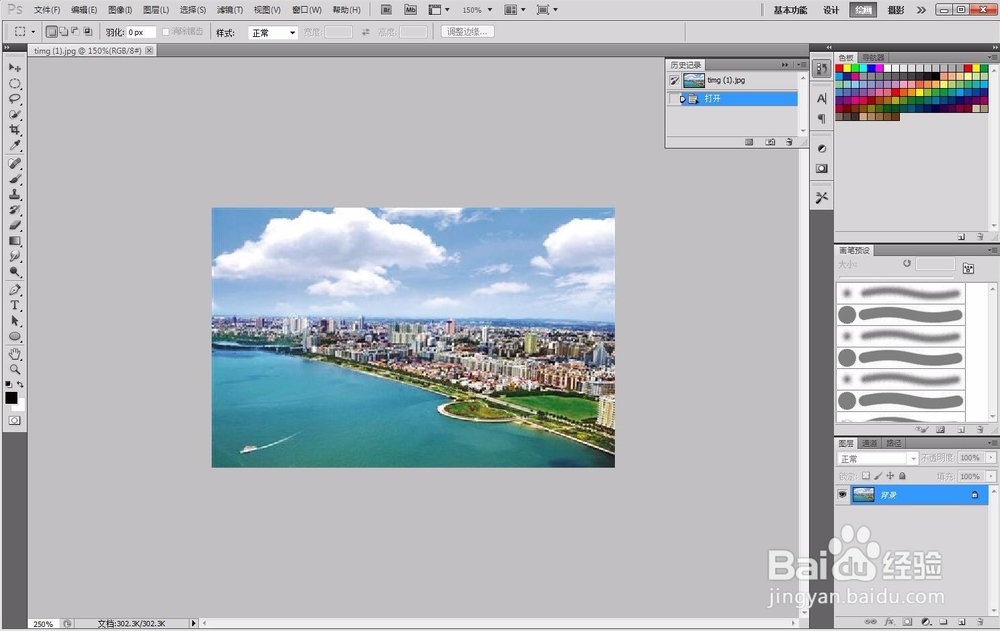
Task: Switch to the 路径 tab
Action: click(x=893, y=443)
